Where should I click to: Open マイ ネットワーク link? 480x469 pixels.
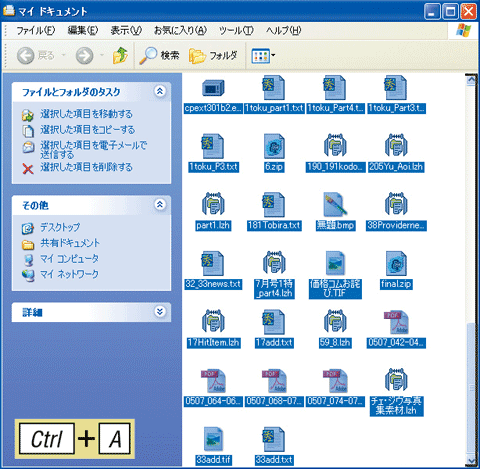69,274
